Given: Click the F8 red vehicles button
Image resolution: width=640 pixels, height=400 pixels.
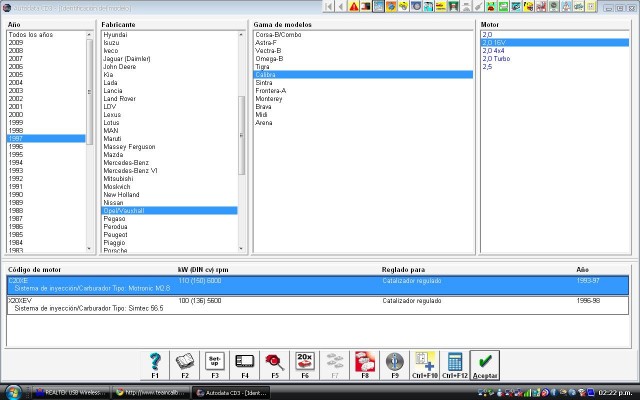Looking at the screenshot, I should pyautogui.click(x=364, y=365).
